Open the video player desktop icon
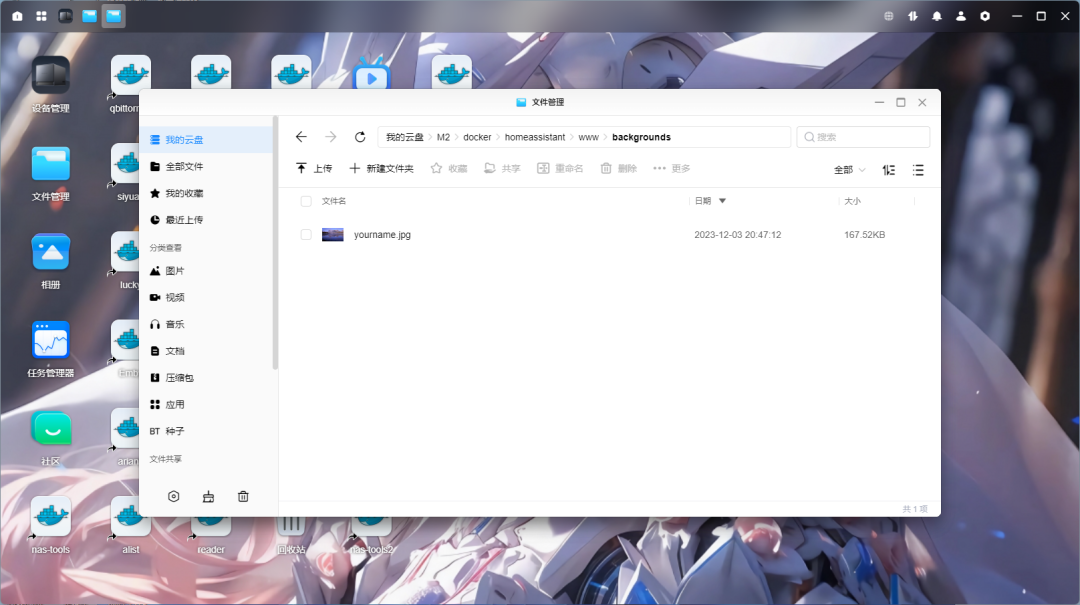The width and height of the screenshot is (1080, 605). [371, 73]
